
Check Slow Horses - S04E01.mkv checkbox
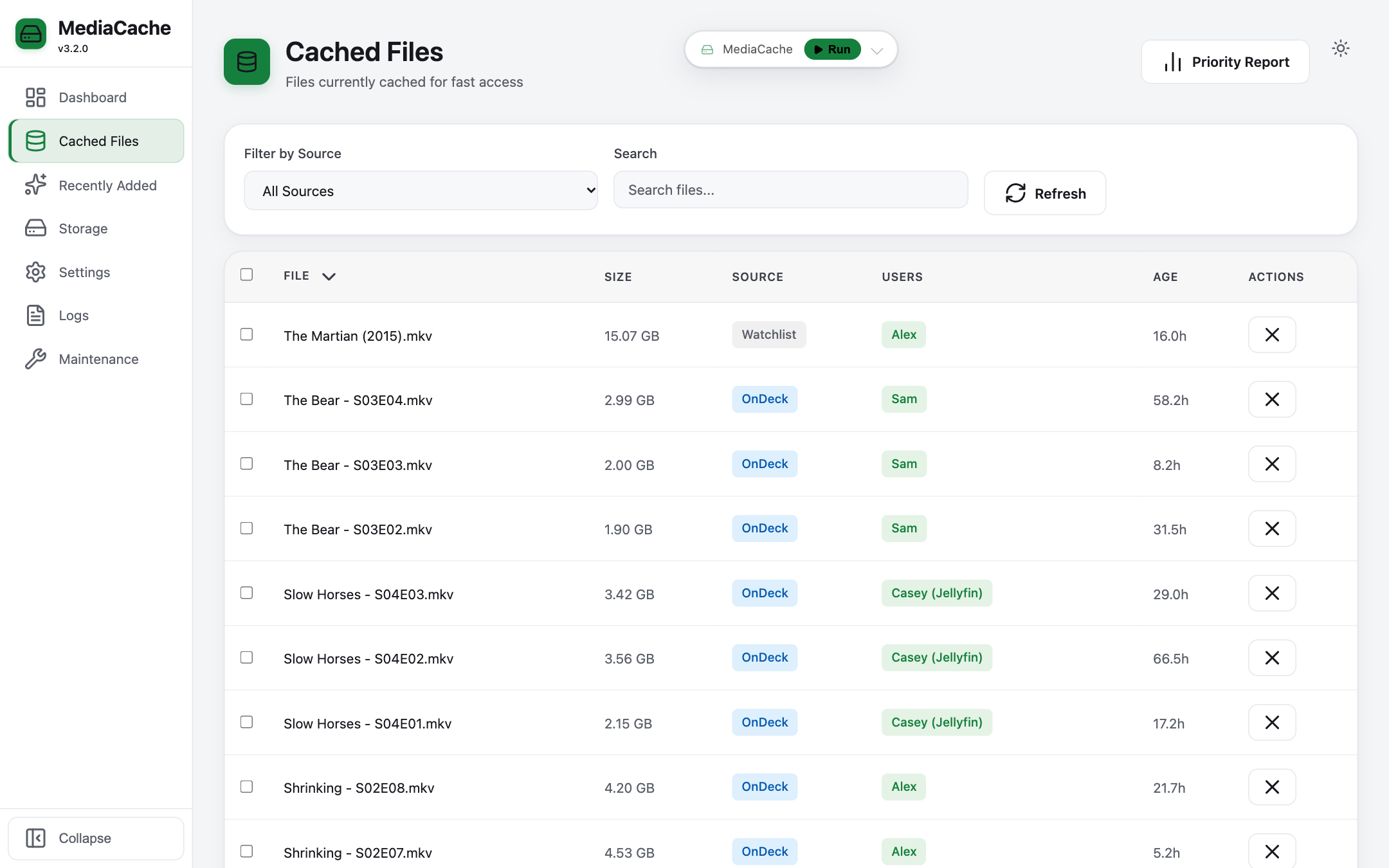(x=246, y=722)
